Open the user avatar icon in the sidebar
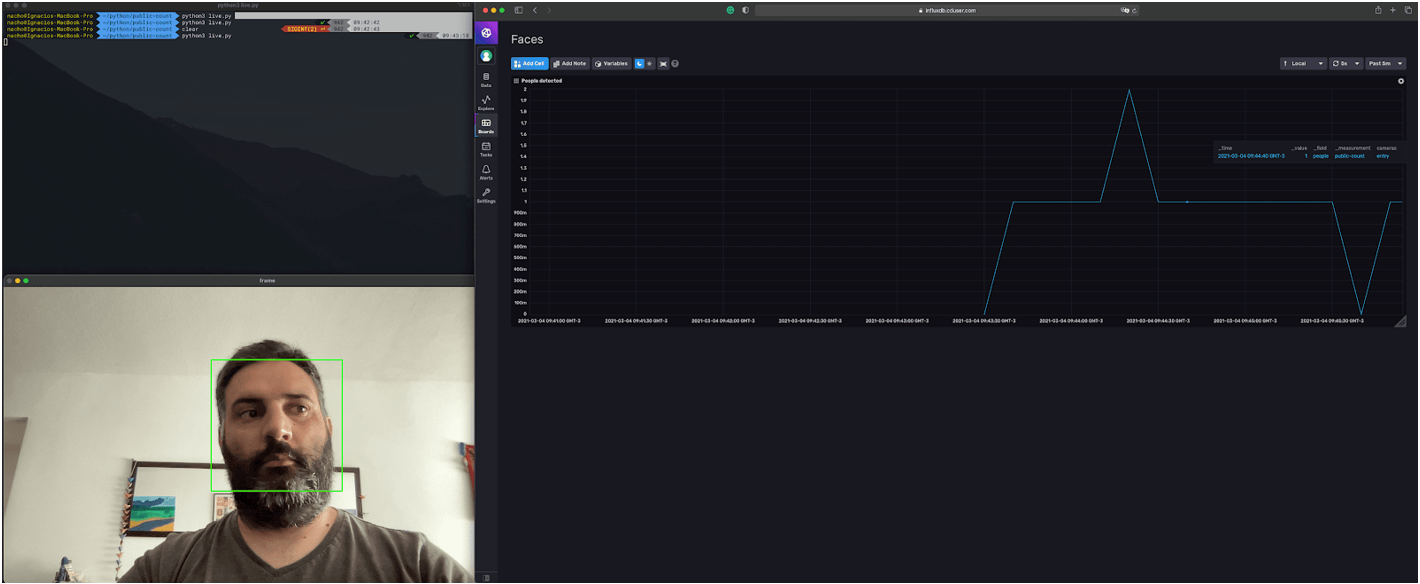 (x=486, y=56)
